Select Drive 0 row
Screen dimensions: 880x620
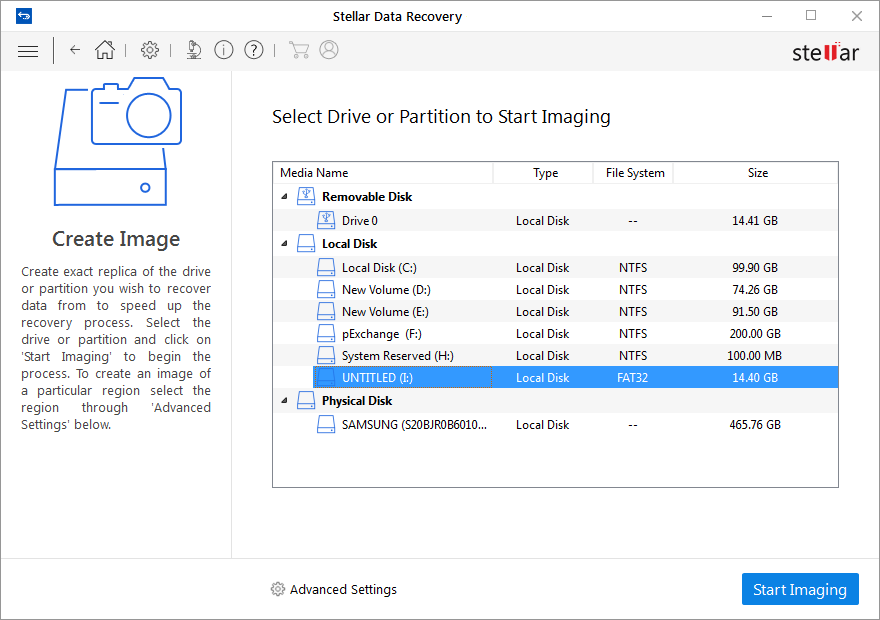click(556, 221)
